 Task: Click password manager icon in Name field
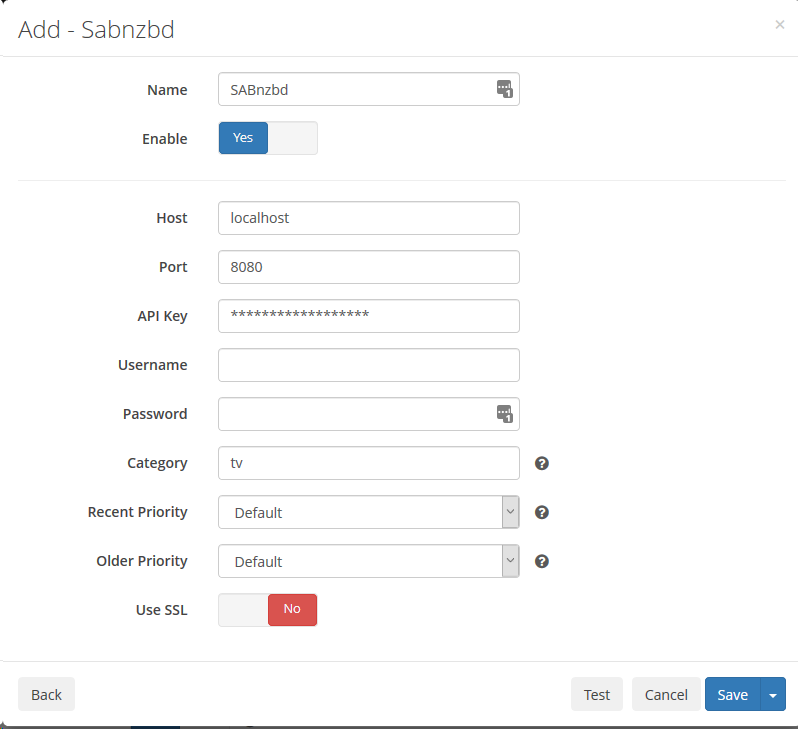click(504, 89)
